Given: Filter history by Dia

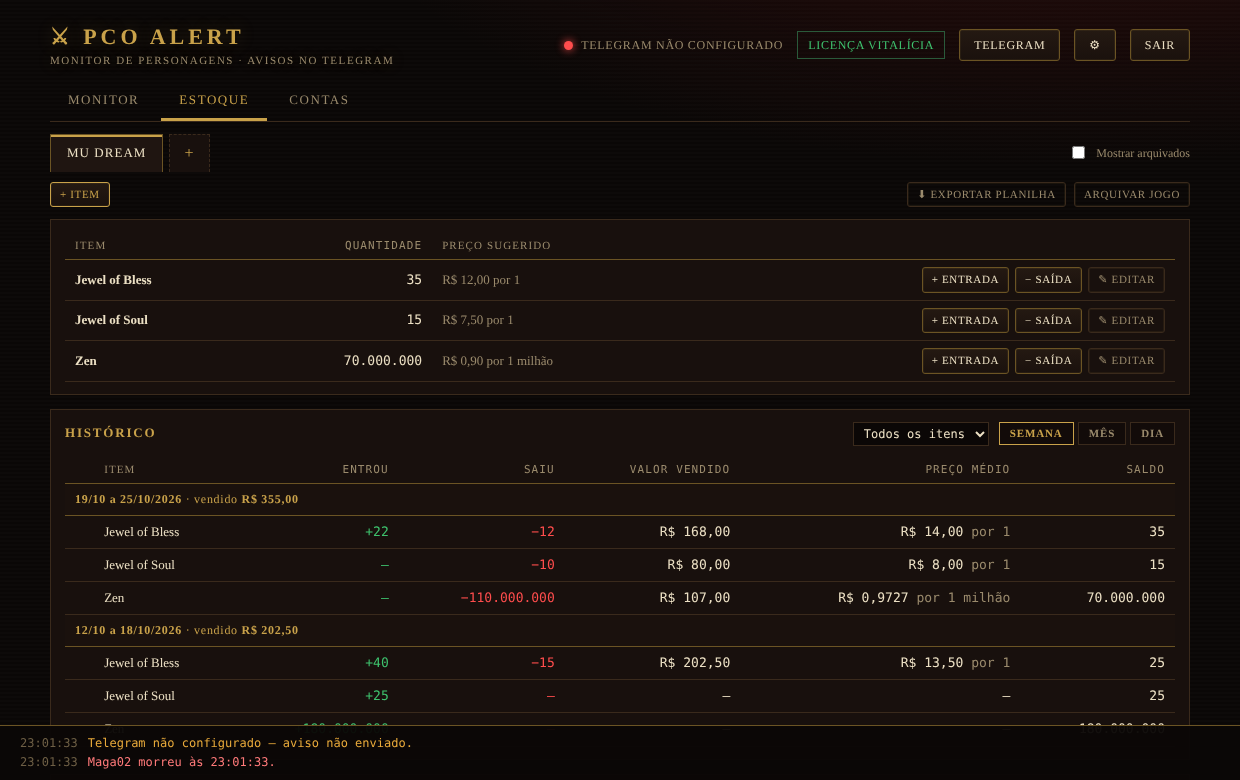Looking at the screenshot, I should [x=1152, y=433].
